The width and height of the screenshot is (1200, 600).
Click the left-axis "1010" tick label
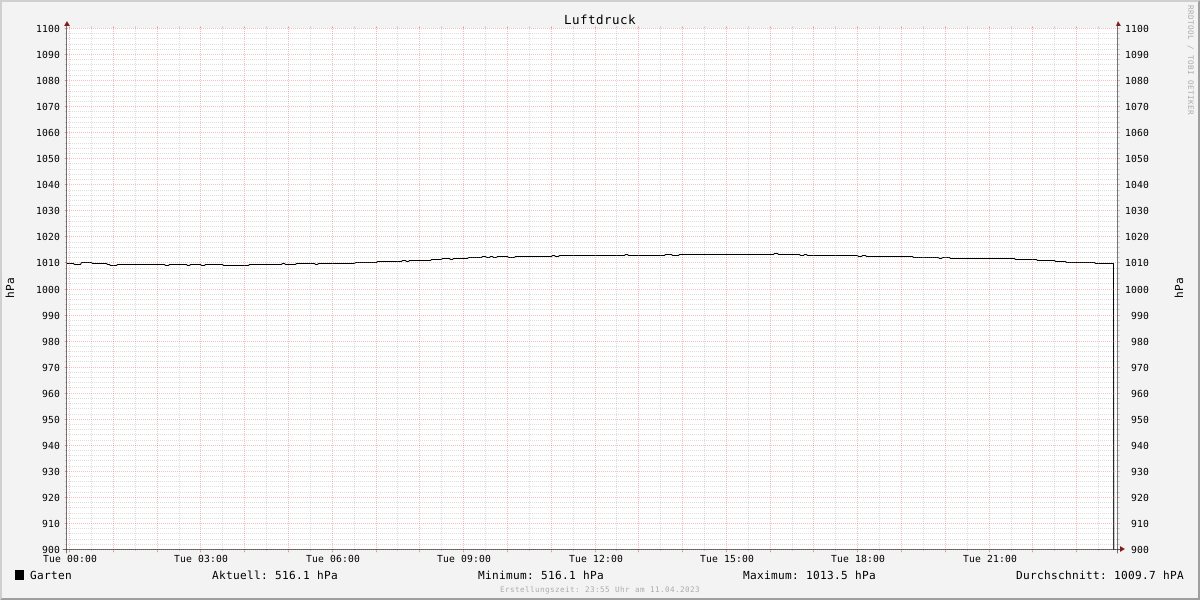[48, 263]
